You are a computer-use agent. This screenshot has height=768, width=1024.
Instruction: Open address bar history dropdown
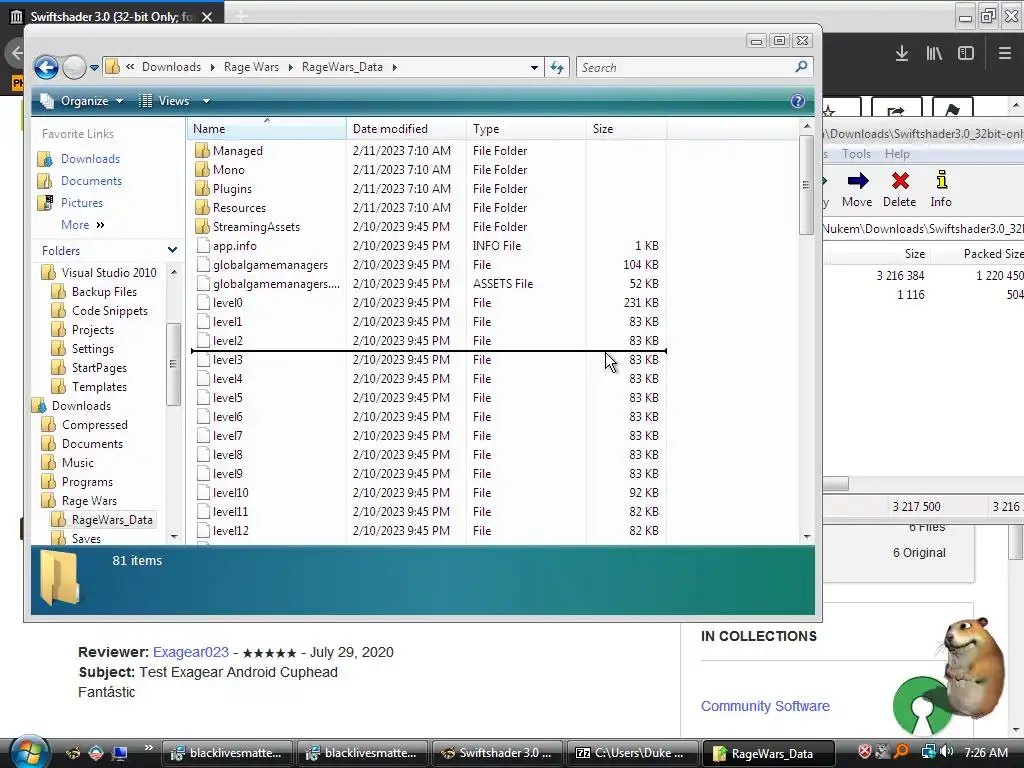[534, 67]
